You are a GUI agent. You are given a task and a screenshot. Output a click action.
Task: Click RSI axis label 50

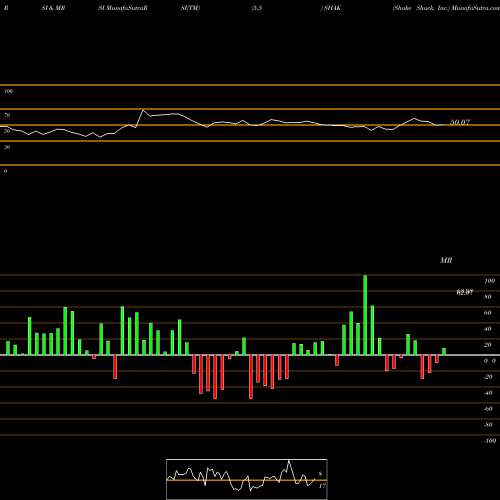tap(7, 131)
